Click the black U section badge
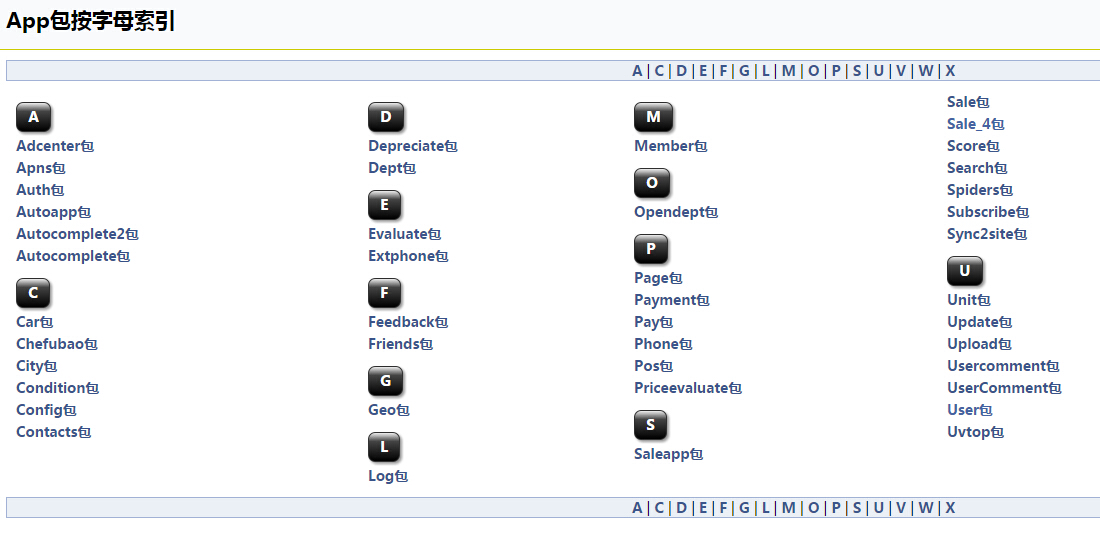 [965, 271]
